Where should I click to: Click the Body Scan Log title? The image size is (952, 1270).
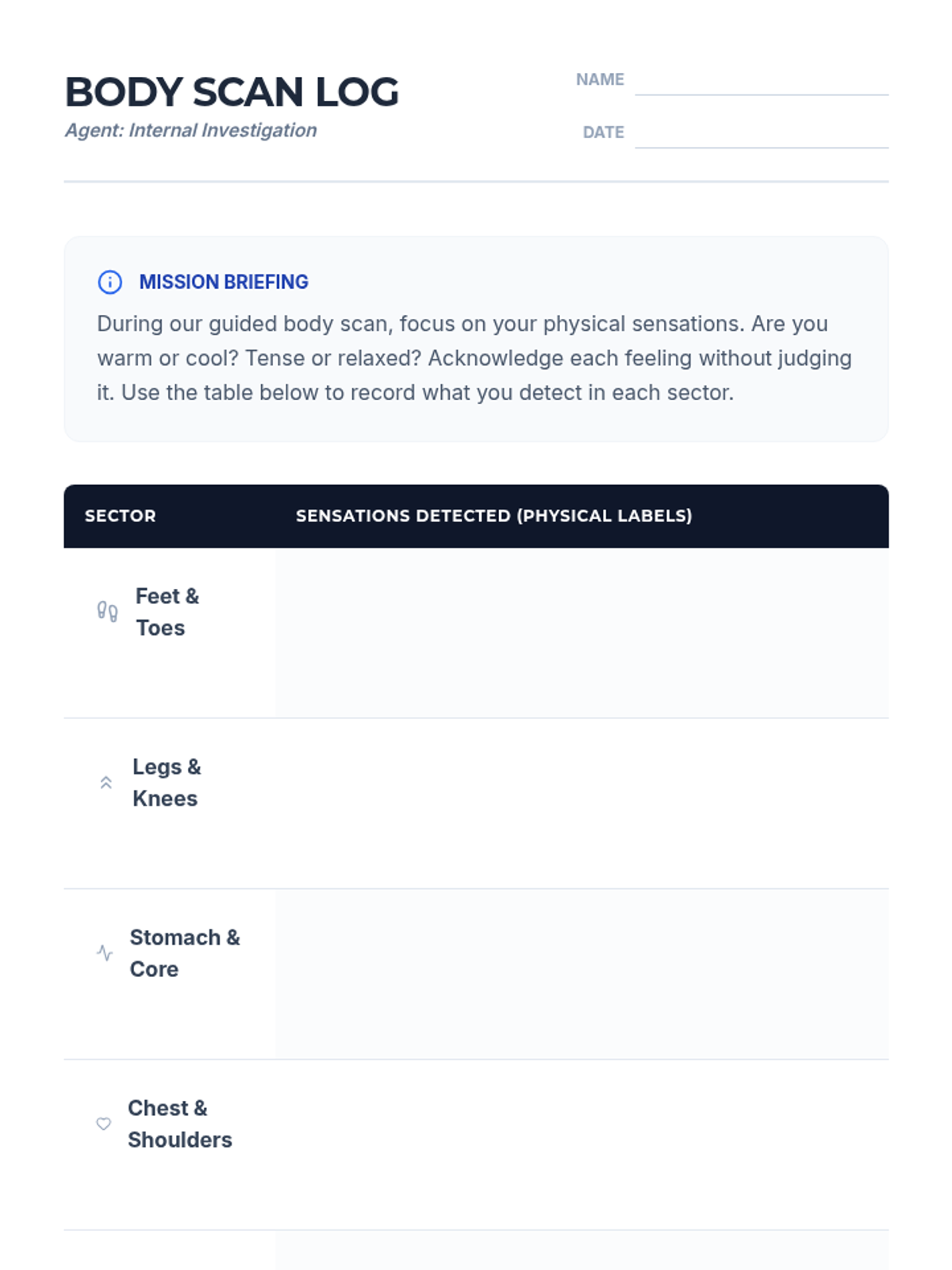(x=232, y=92)
